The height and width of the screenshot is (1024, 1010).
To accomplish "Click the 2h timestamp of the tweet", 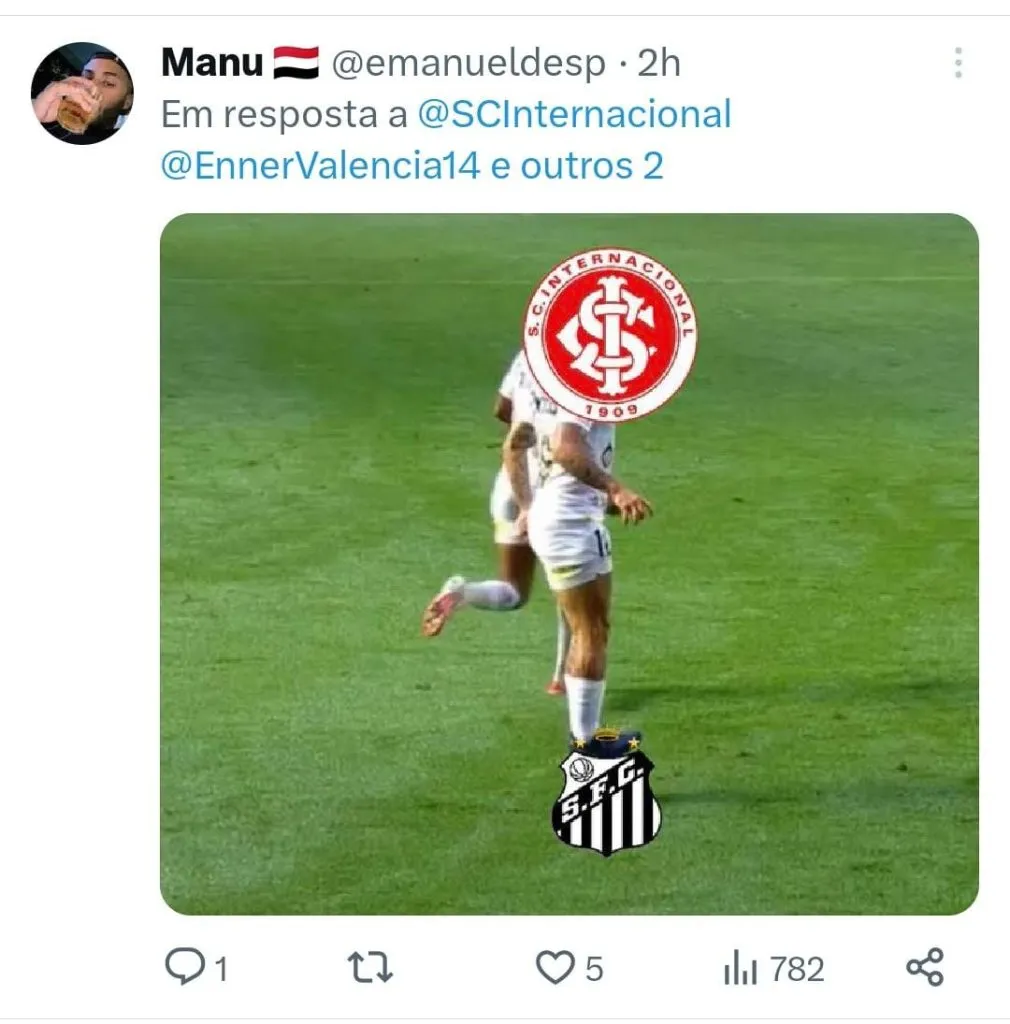I will 659,63.
